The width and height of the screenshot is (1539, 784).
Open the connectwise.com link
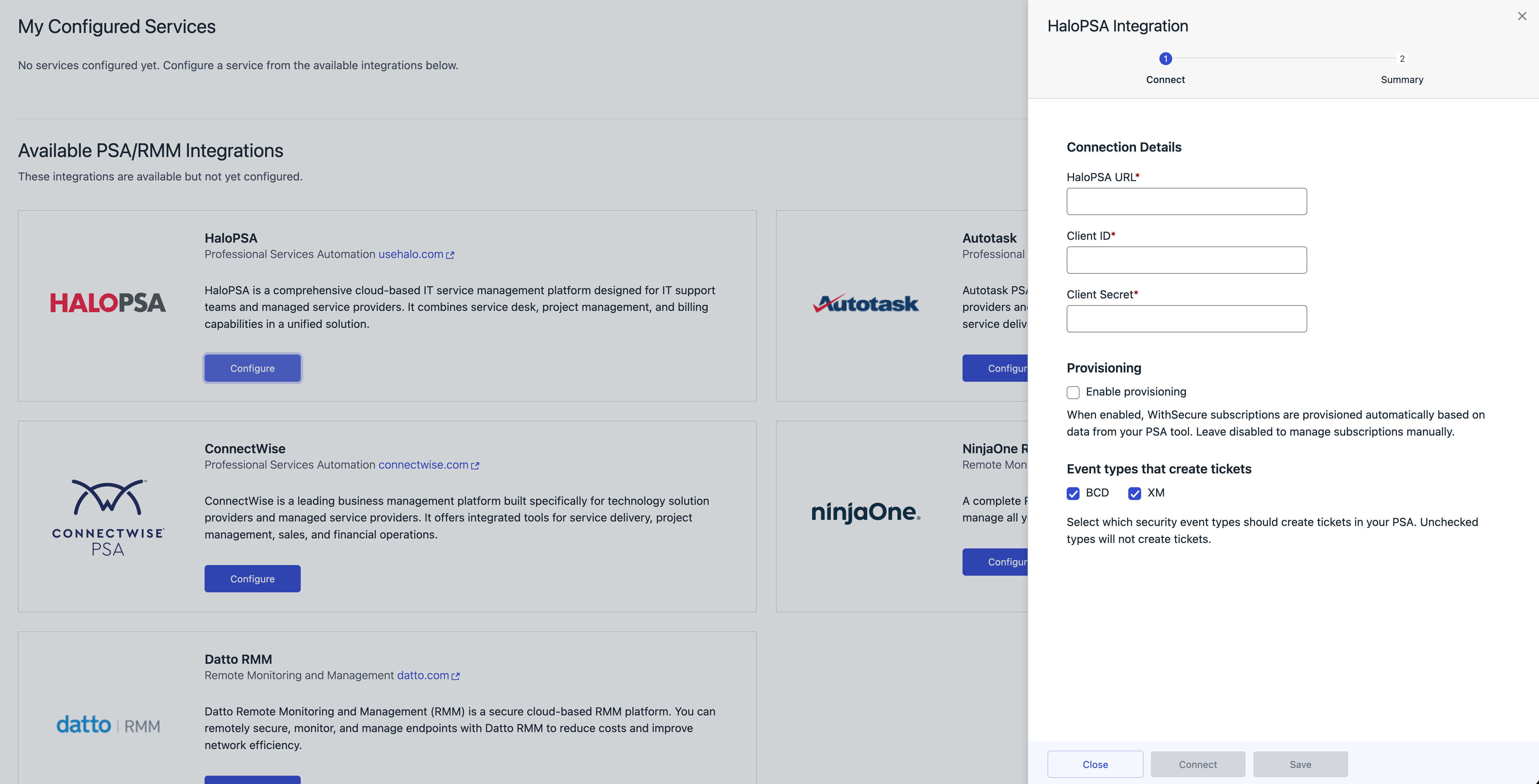[423, 464]
